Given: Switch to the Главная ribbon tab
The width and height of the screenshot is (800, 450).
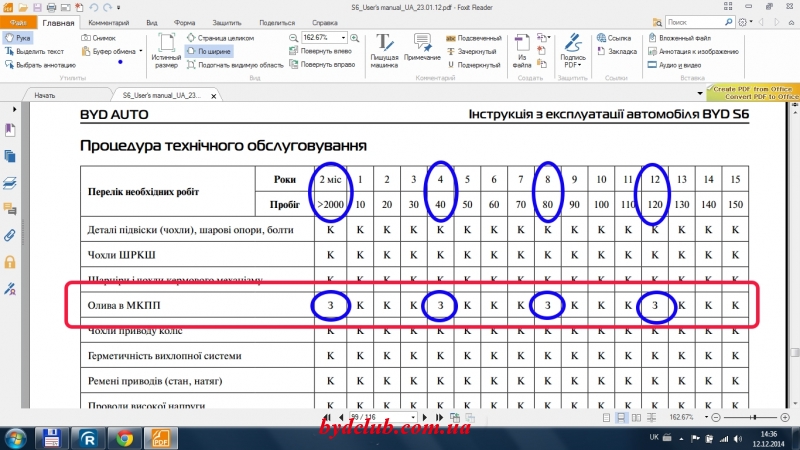Looking at the screenshot, I should [x=58, y=23].
